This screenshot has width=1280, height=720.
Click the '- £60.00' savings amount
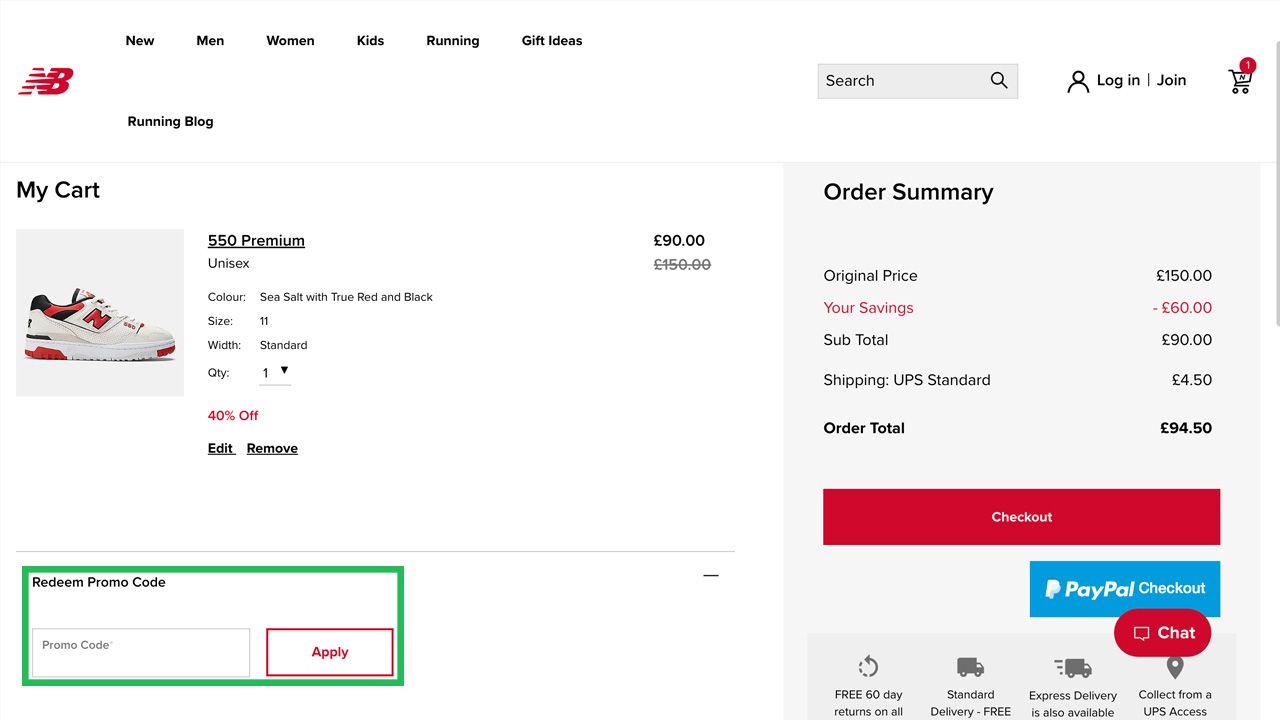[1182, 308]
